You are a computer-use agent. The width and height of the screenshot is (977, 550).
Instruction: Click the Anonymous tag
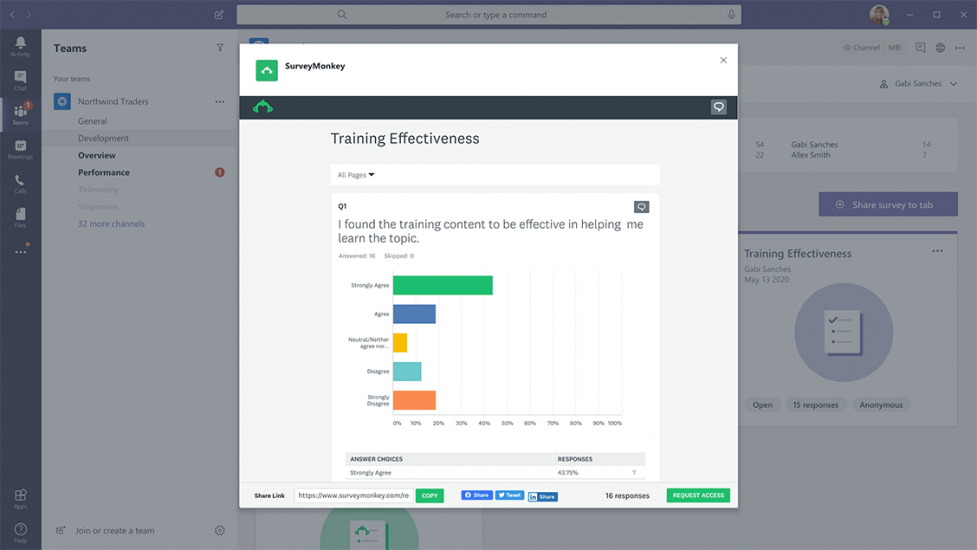881,405
